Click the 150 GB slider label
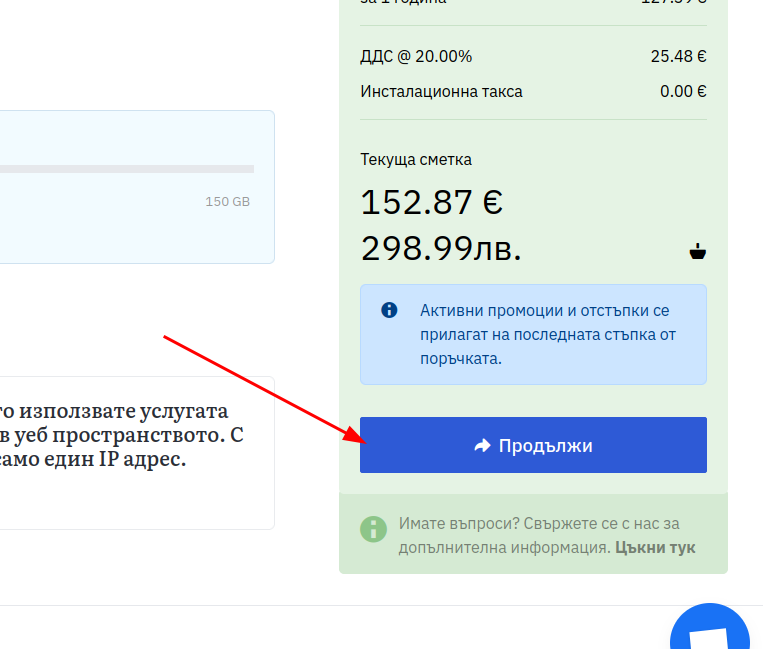Screen dimensions: 763x649 (227, 202)
